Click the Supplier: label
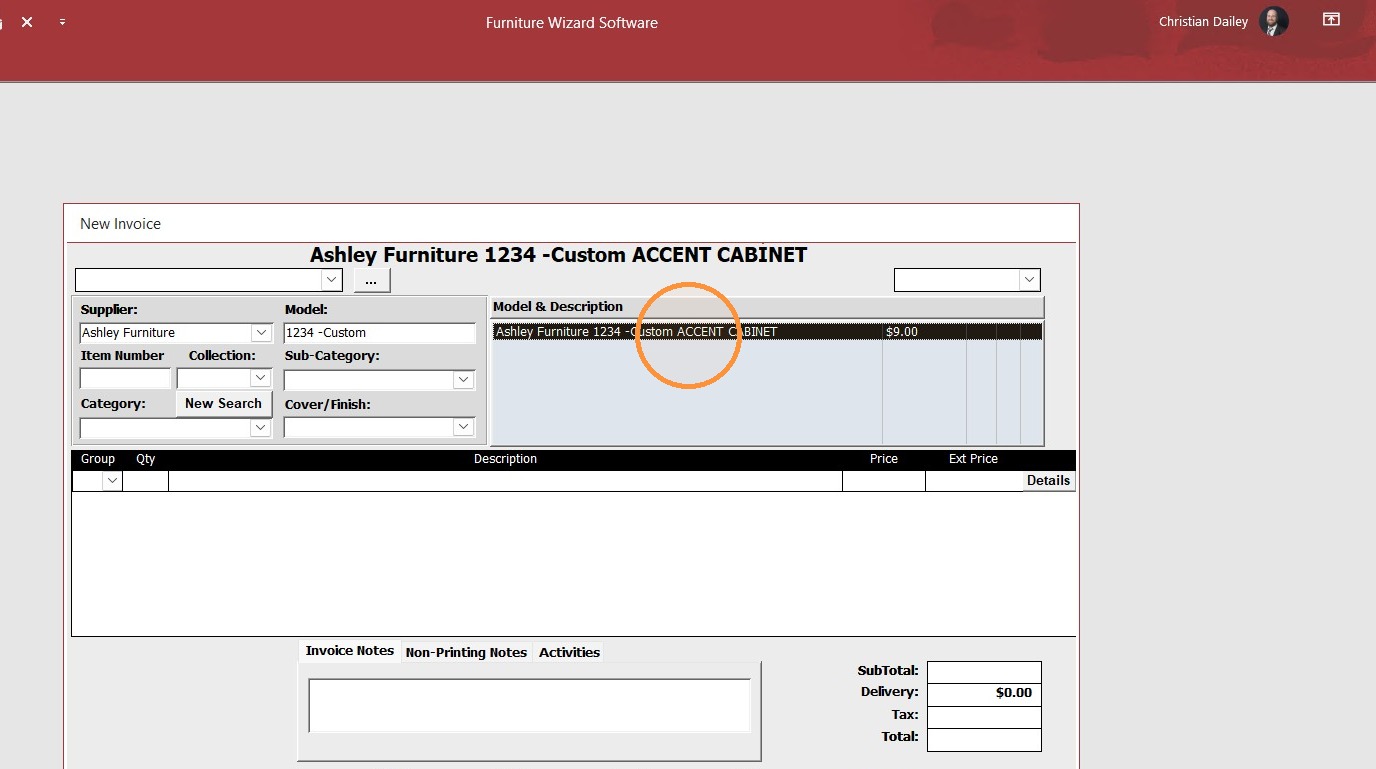This screenshot has width=1376, height=769. click(109, 310)
